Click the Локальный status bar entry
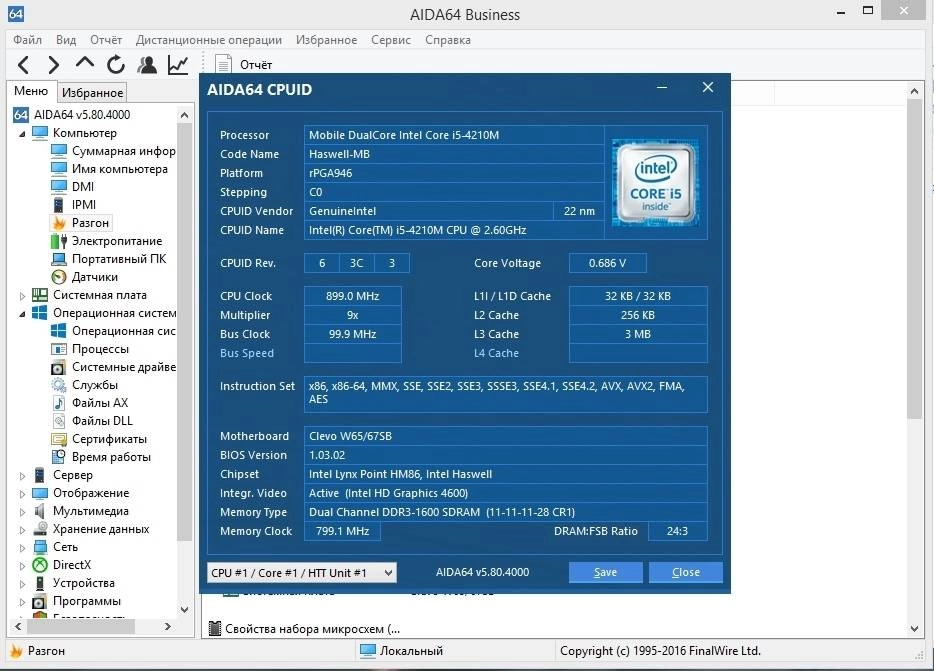The height and width of the screenshot is (671, 934). (x=402, y=651)
